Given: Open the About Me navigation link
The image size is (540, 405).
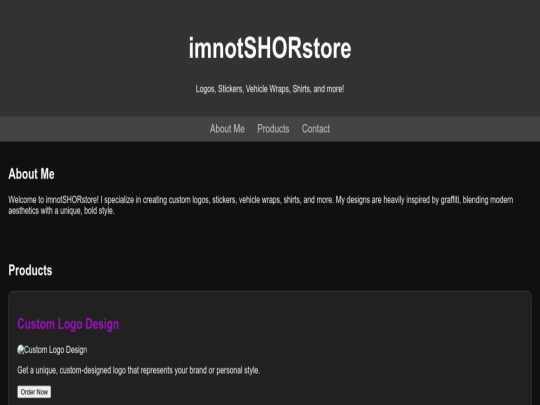Looking at the screenshot, I should coord(227,129).
